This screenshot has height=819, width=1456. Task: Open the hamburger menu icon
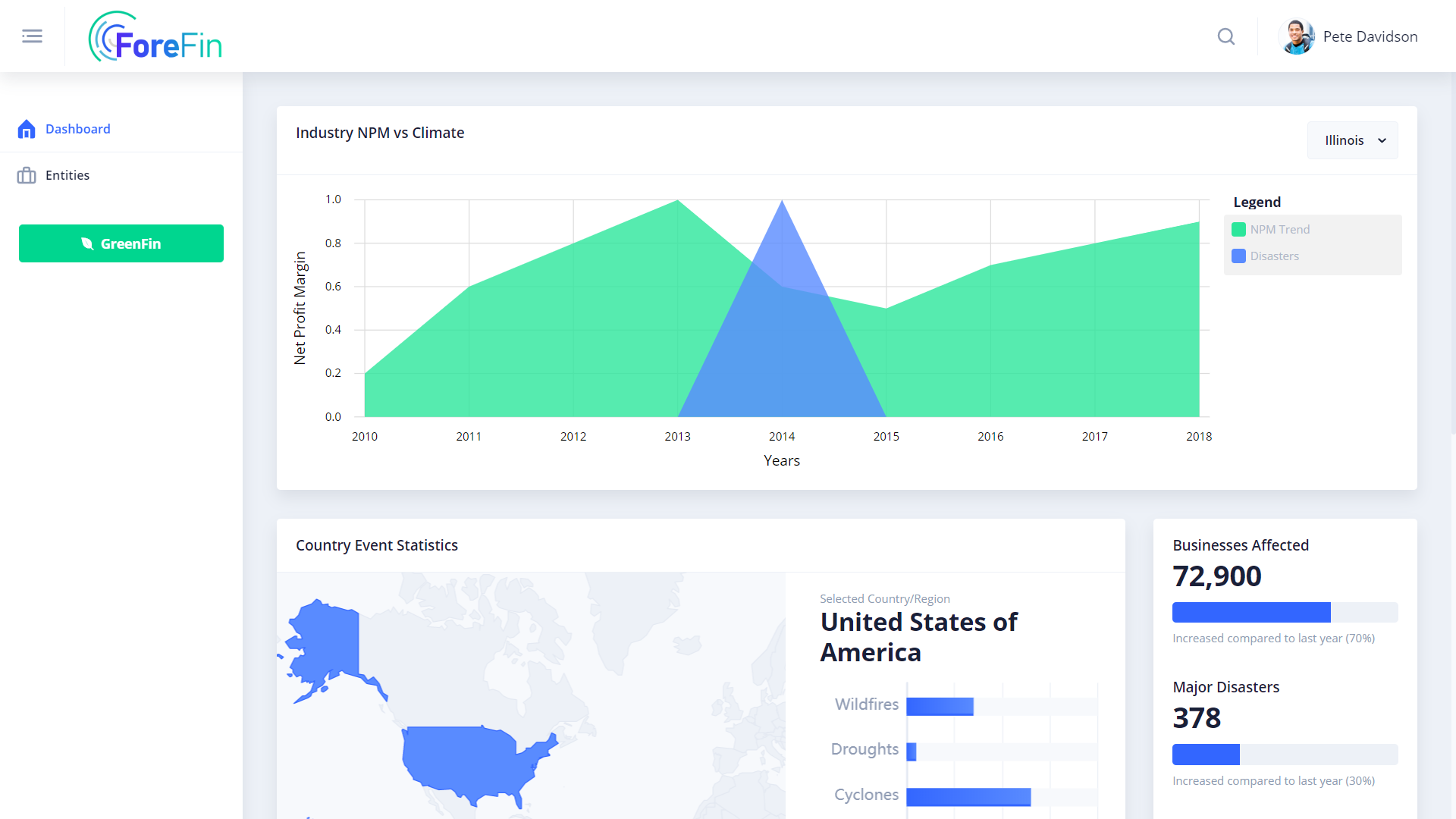pos(32,36)
